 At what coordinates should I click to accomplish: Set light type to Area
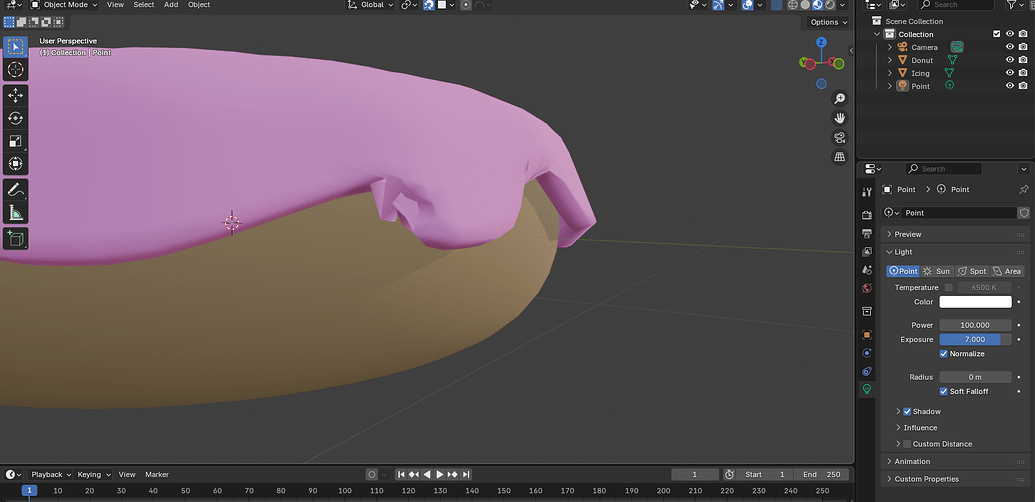1007,271
